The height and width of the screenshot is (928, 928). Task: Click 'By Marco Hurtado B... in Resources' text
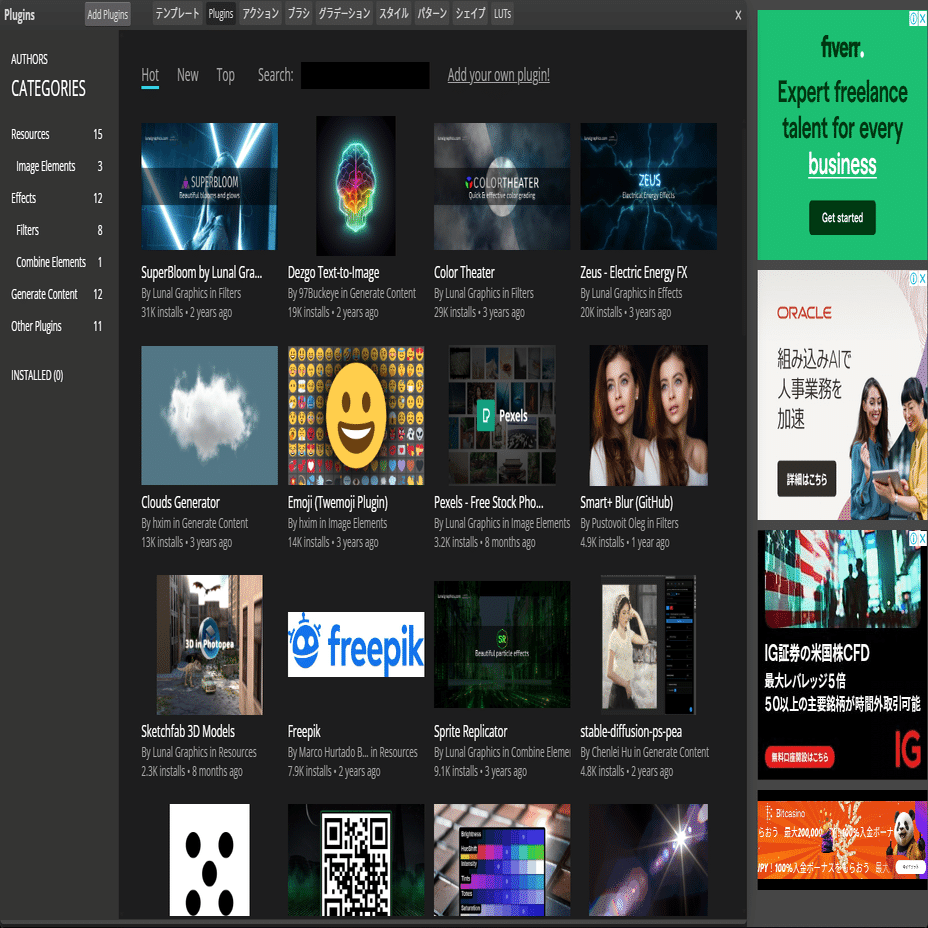click(x=352, y=752)
